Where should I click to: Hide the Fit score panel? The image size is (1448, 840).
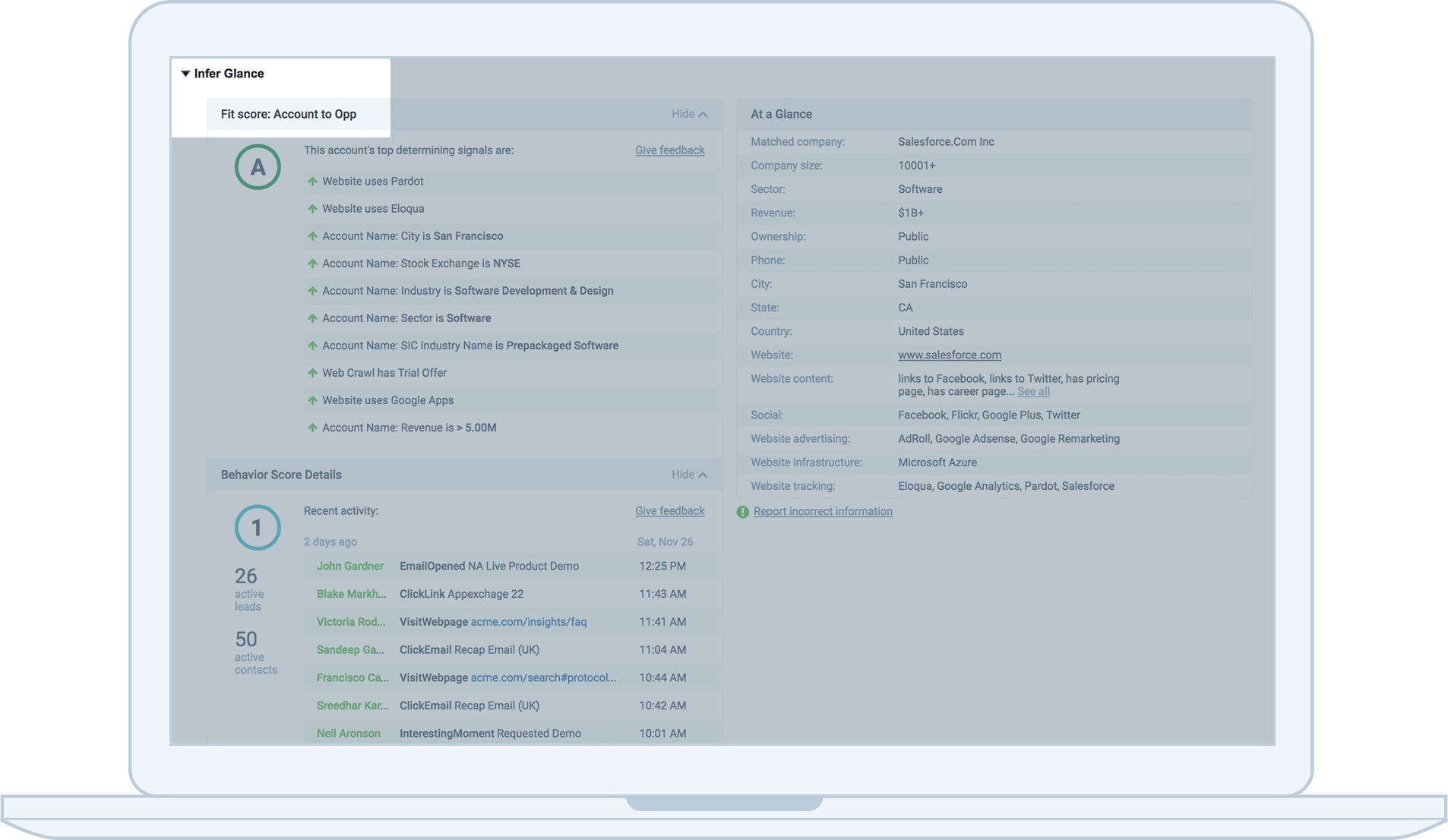click(x=689, y=114)
